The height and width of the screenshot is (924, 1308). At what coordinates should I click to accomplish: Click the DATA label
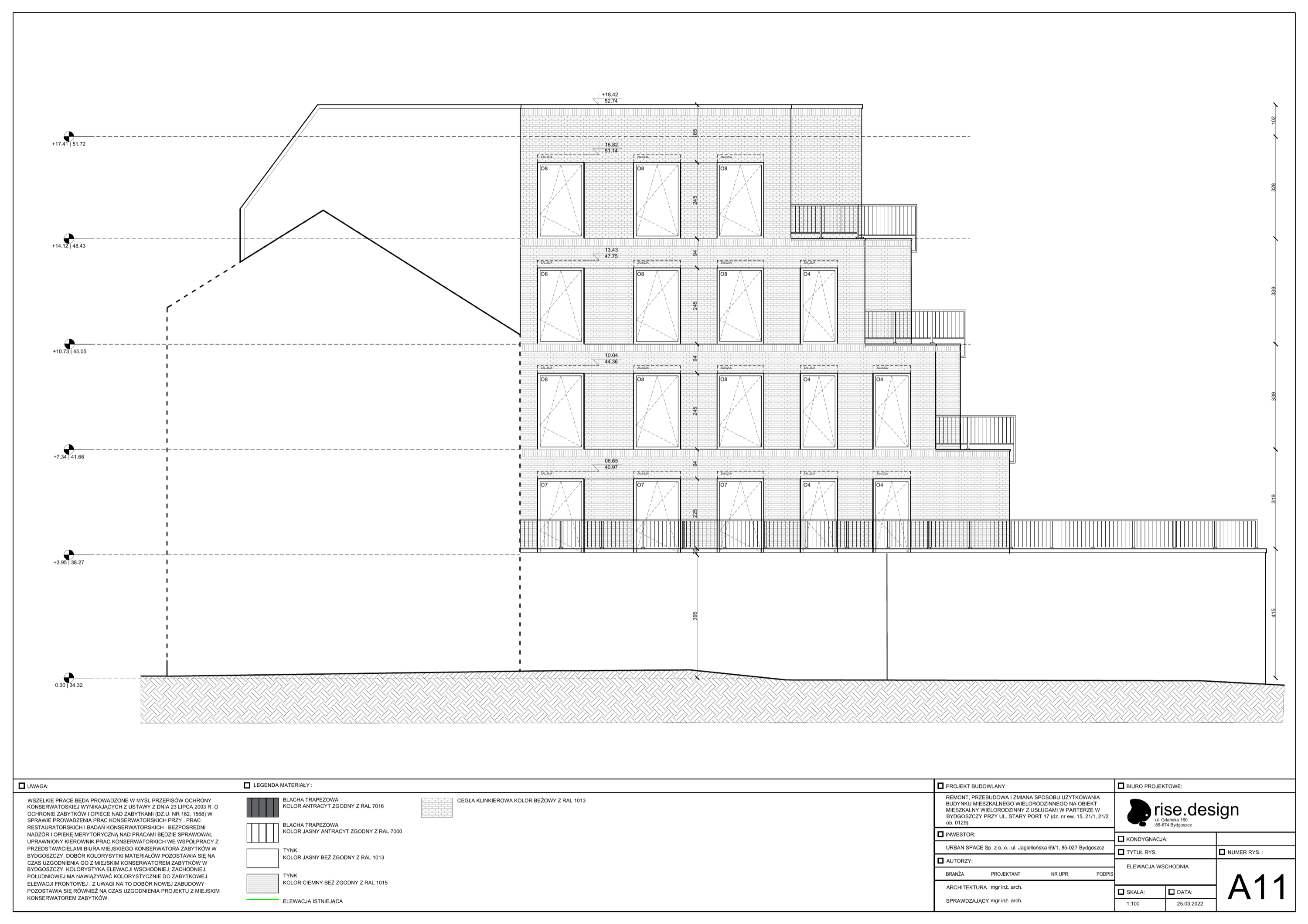(1184, 892)
